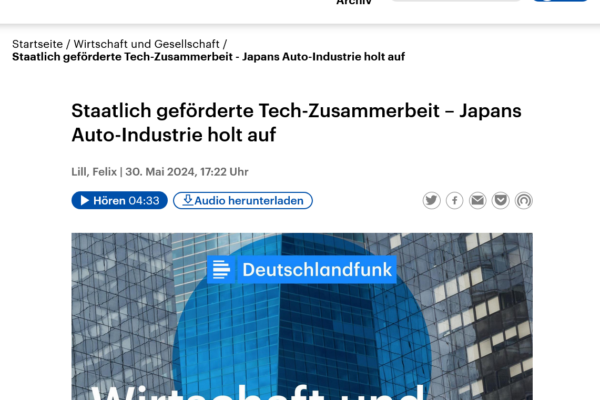Save the article to Pocket
Viewport: 600px width, 400px height.
[x=501, y=201]
